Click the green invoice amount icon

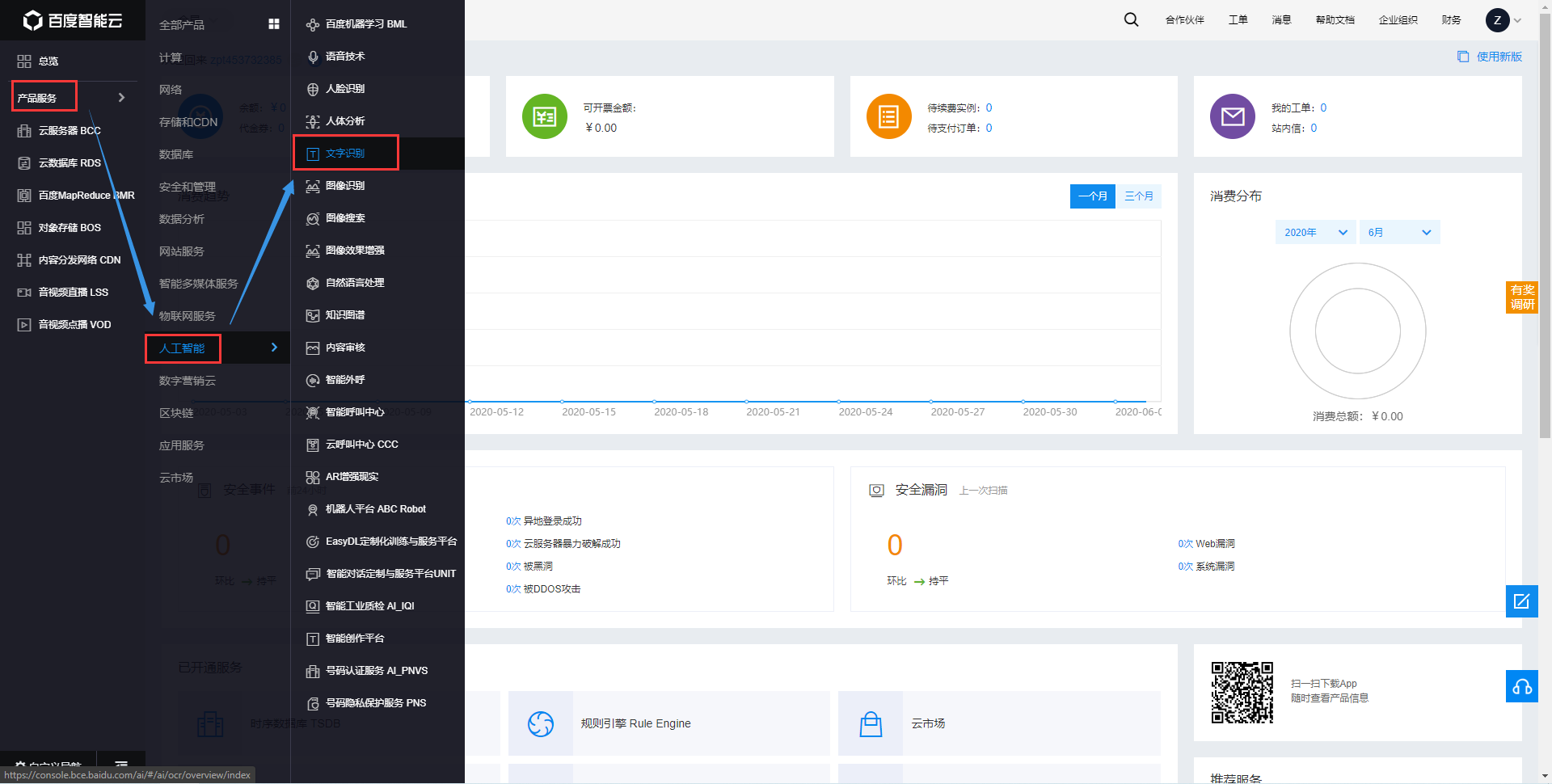545,116
